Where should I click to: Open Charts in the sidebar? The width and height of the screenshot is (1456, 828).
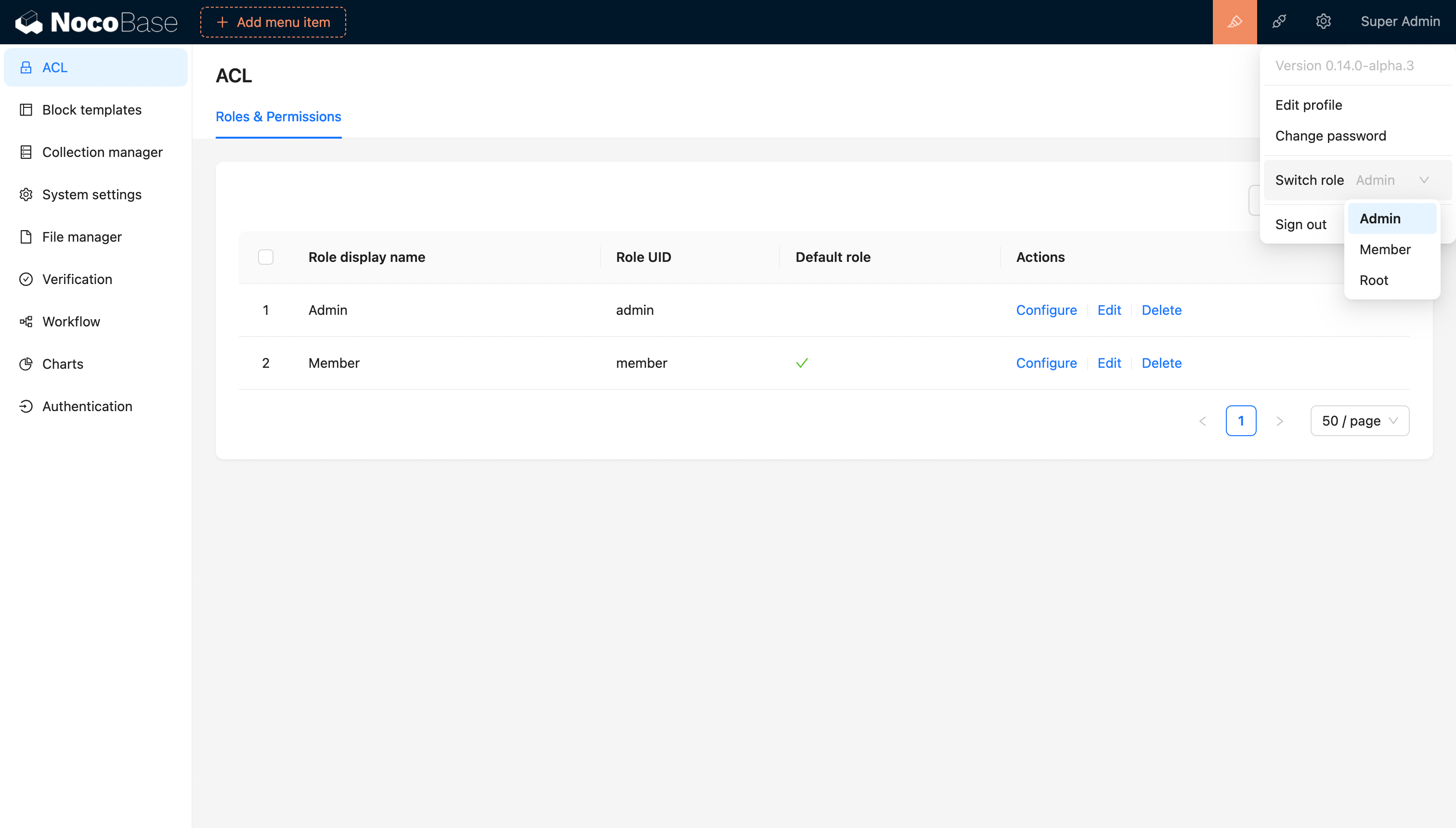(63, 364)
